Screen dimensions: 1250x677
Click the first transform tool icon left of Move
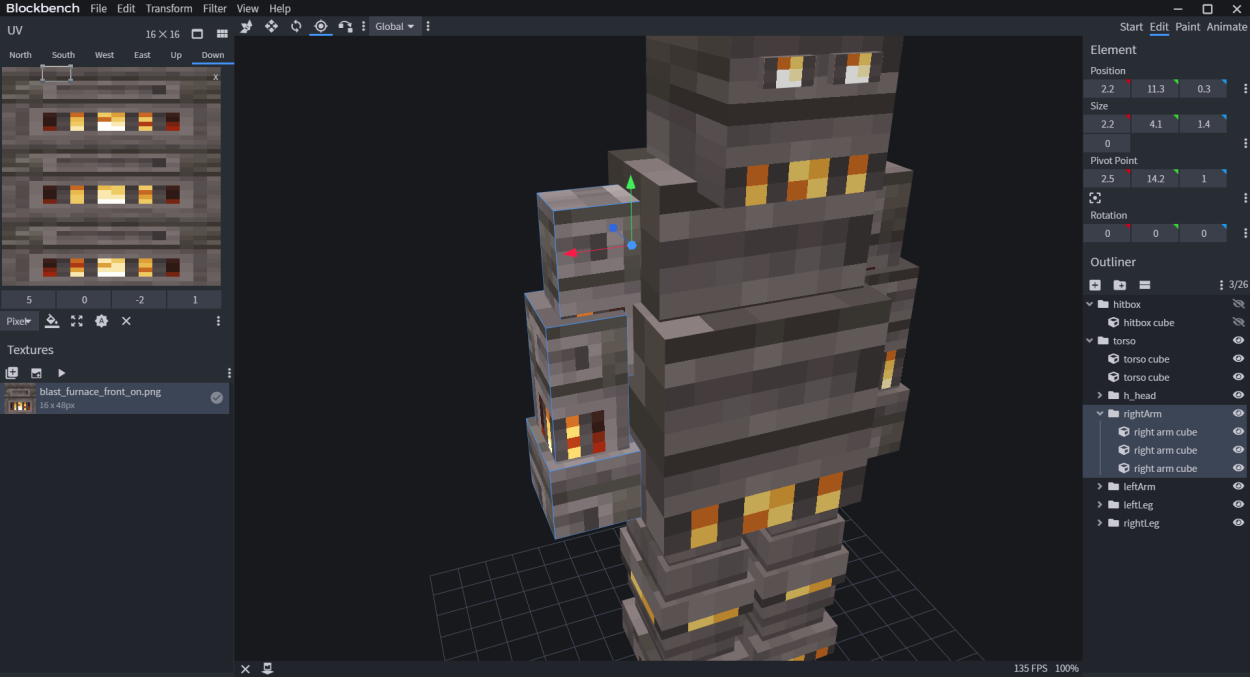click(x=247, y=26)
